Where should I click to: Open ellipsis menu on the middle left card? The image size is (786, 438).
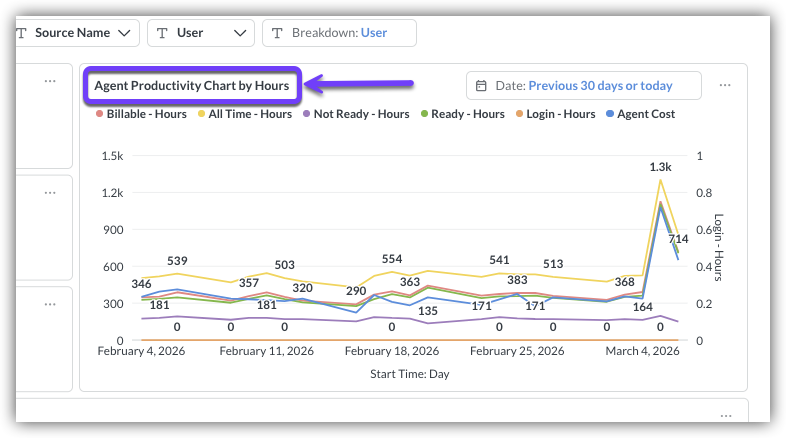point(50,189)
